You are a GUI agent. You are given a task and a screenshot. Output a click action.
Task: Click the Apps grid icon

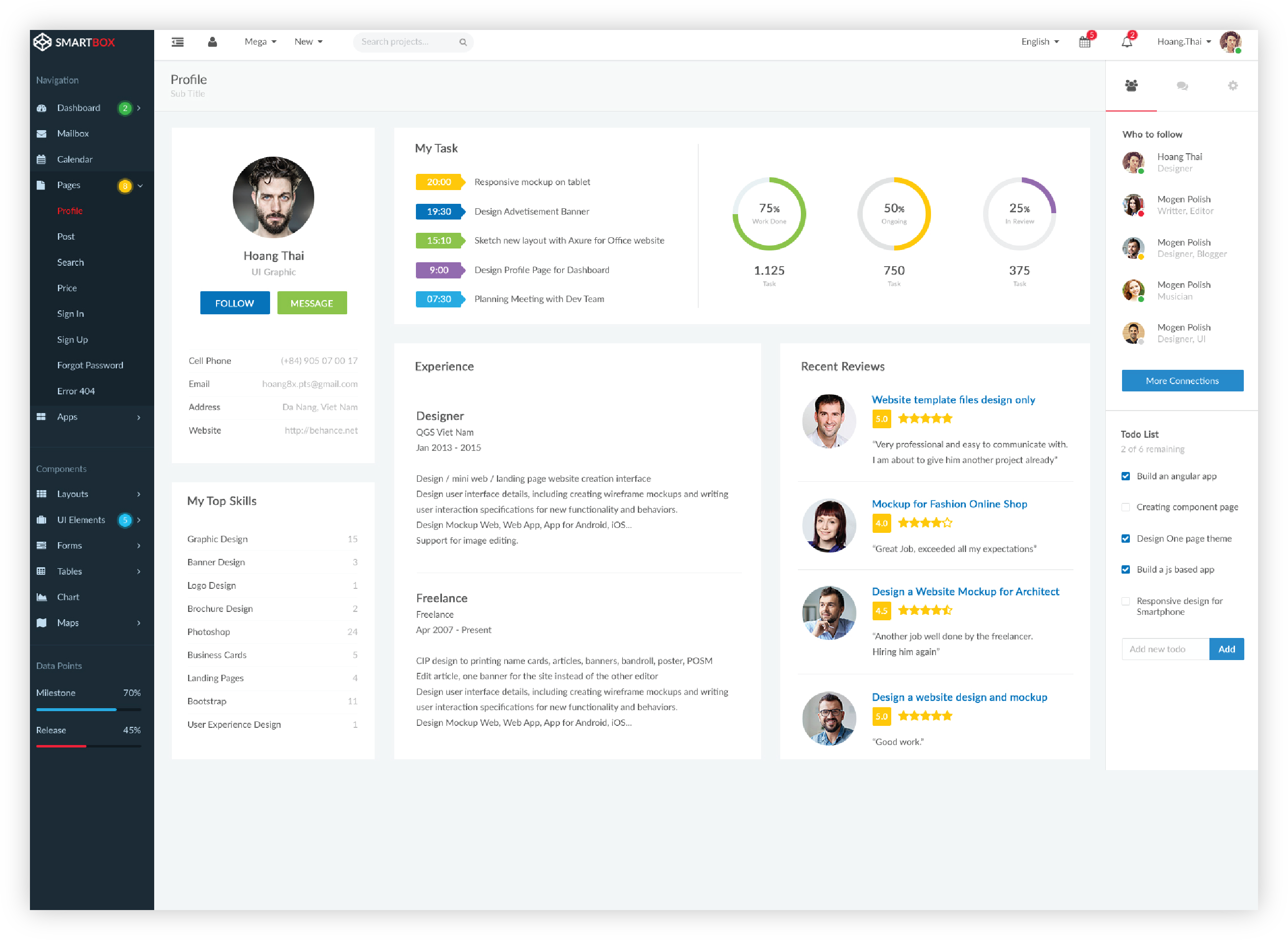(x=41, y=416)
